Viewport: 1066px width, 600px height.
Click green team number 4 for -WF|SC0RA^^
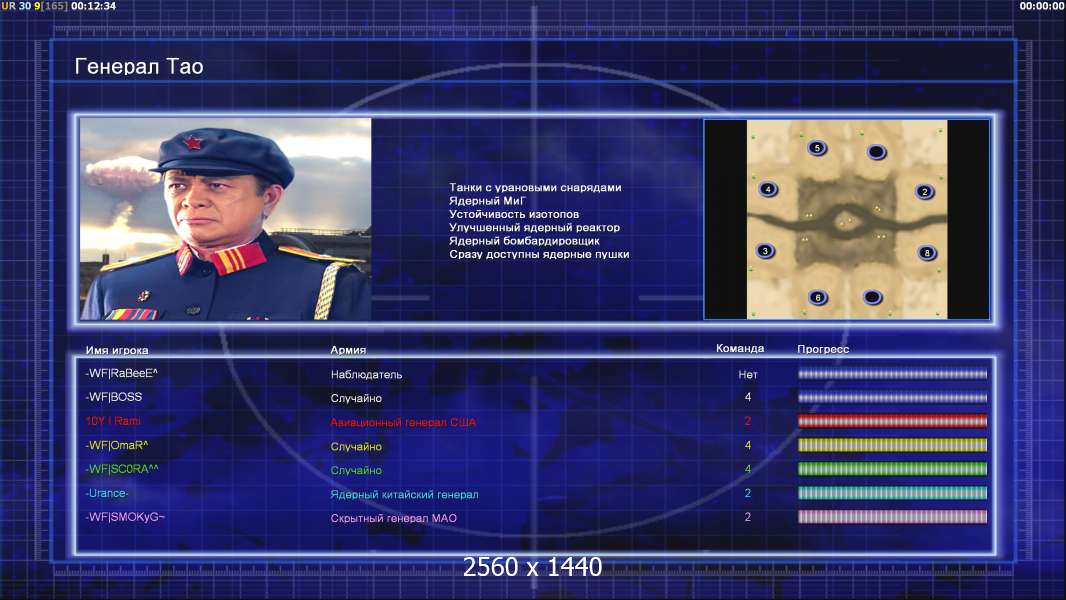748,469
